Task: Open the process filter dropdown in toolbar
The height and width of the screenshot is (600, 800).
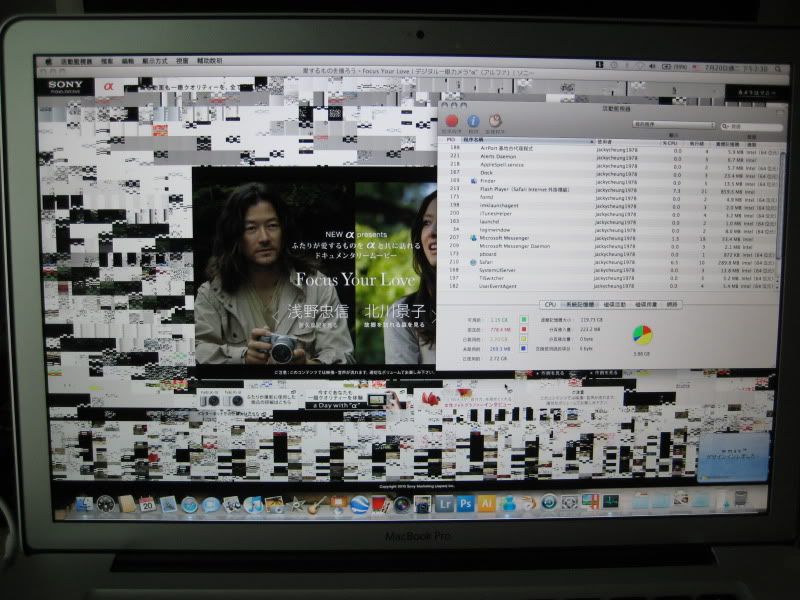Action: click(x=673, y=124)
